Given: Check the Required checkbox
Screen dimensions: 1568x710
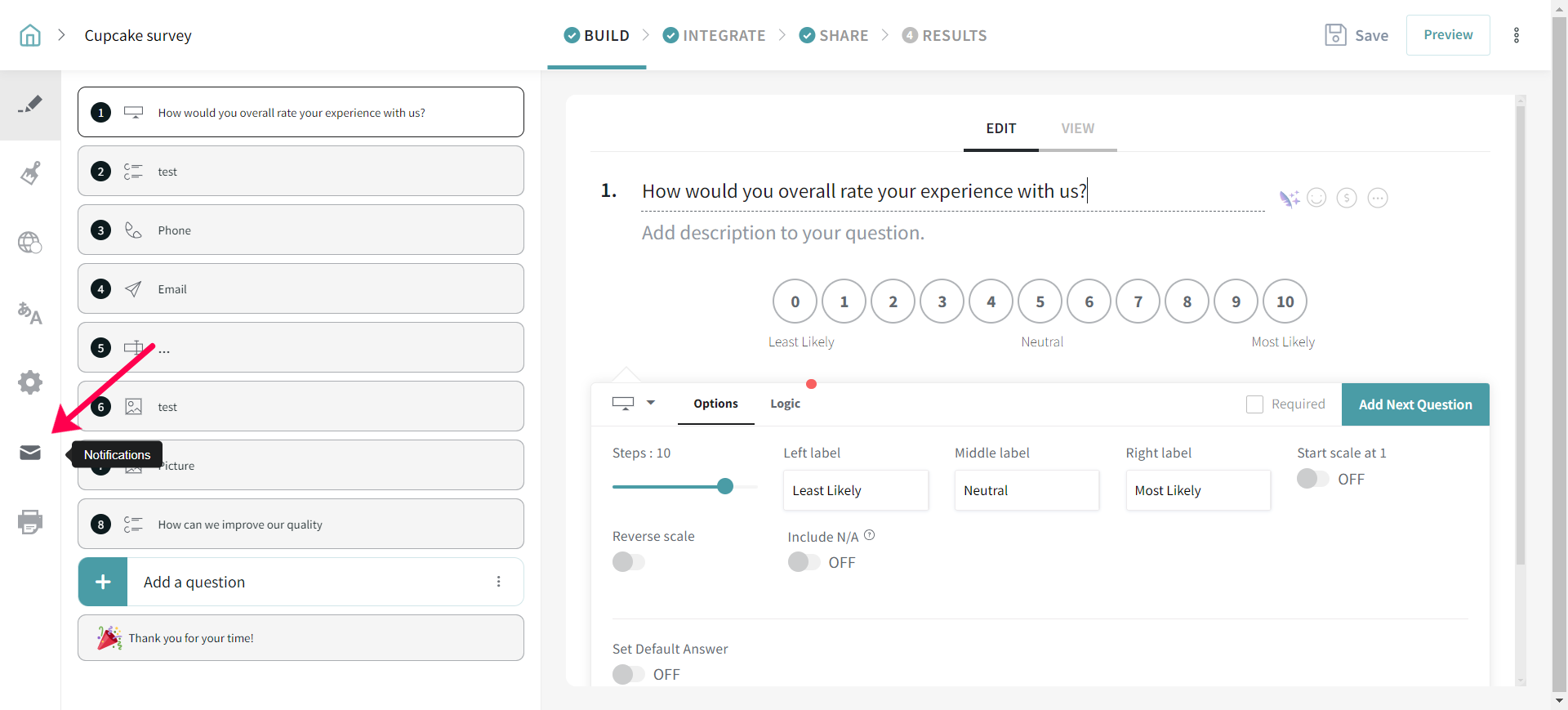Looking at the screenshot, I should (x=1254, y=404).
